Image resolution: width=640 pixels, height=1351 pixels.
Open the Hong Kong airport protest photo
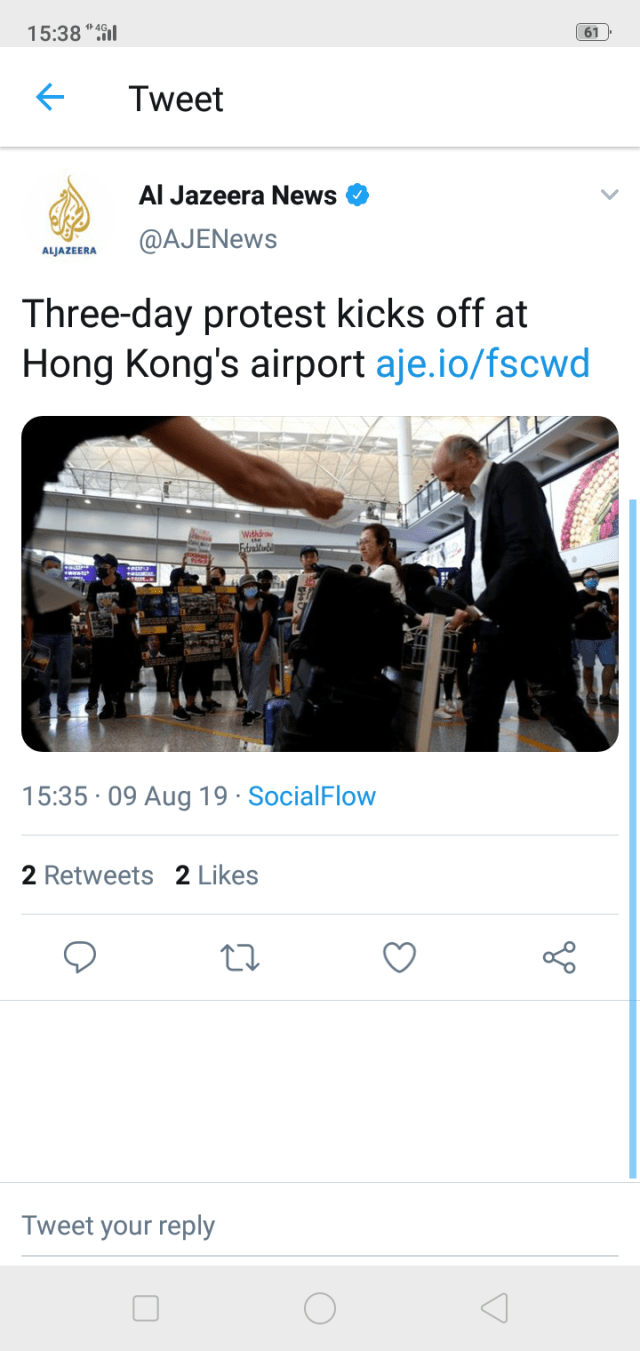pyautogui.click(x=320, y=583)
